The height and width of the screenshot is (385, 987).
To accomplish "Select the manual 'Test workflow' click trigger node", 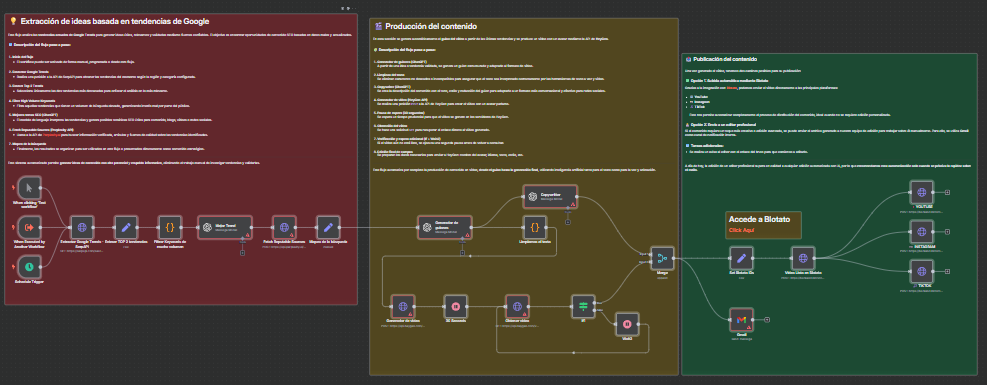I will tap(30, 187).
